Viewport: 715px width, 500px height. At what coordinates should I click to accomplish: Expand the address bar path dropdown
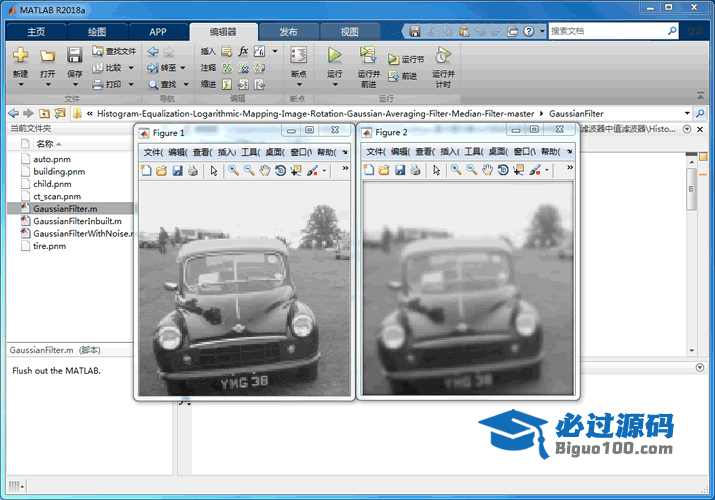point(686,114)
